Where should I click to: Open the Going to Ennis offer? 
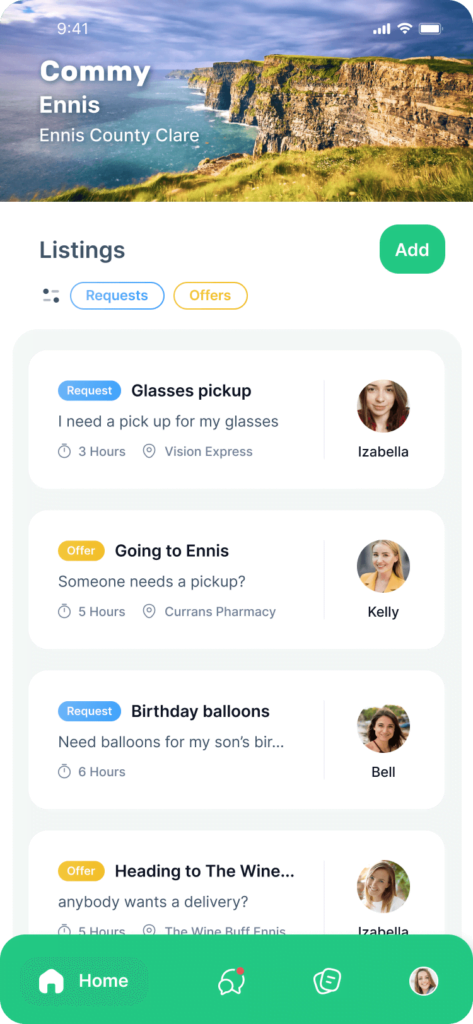click(x=236, y=579)
